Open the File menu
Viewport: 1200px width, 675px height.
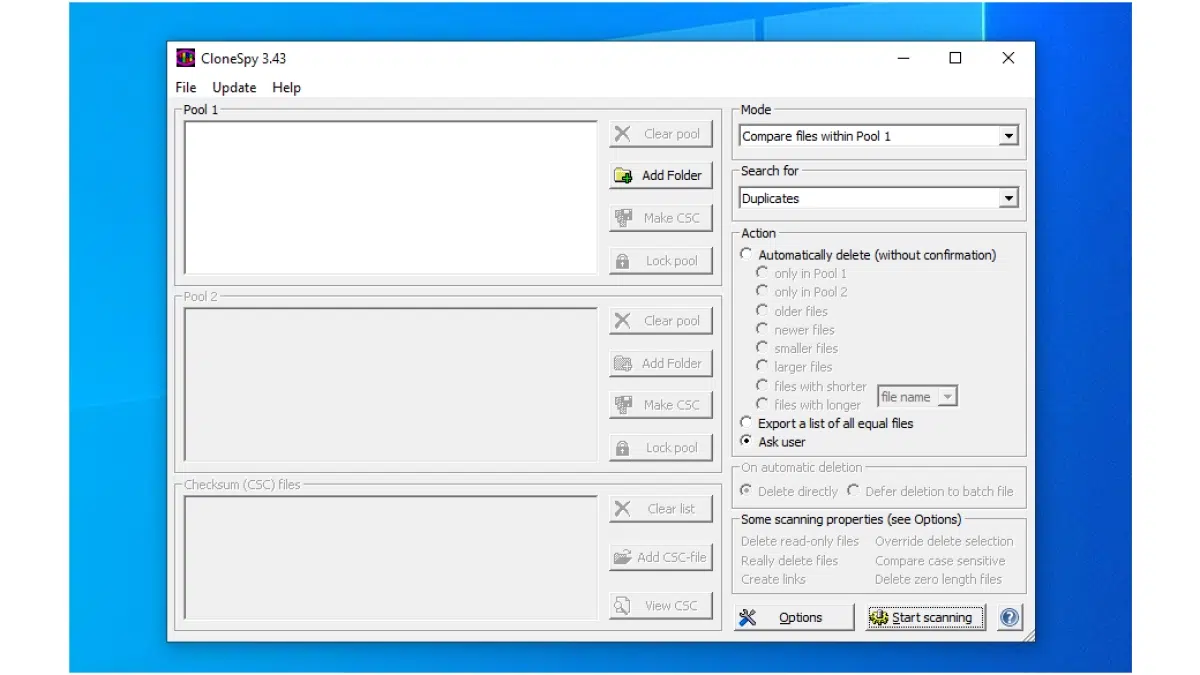pos(186,87)
